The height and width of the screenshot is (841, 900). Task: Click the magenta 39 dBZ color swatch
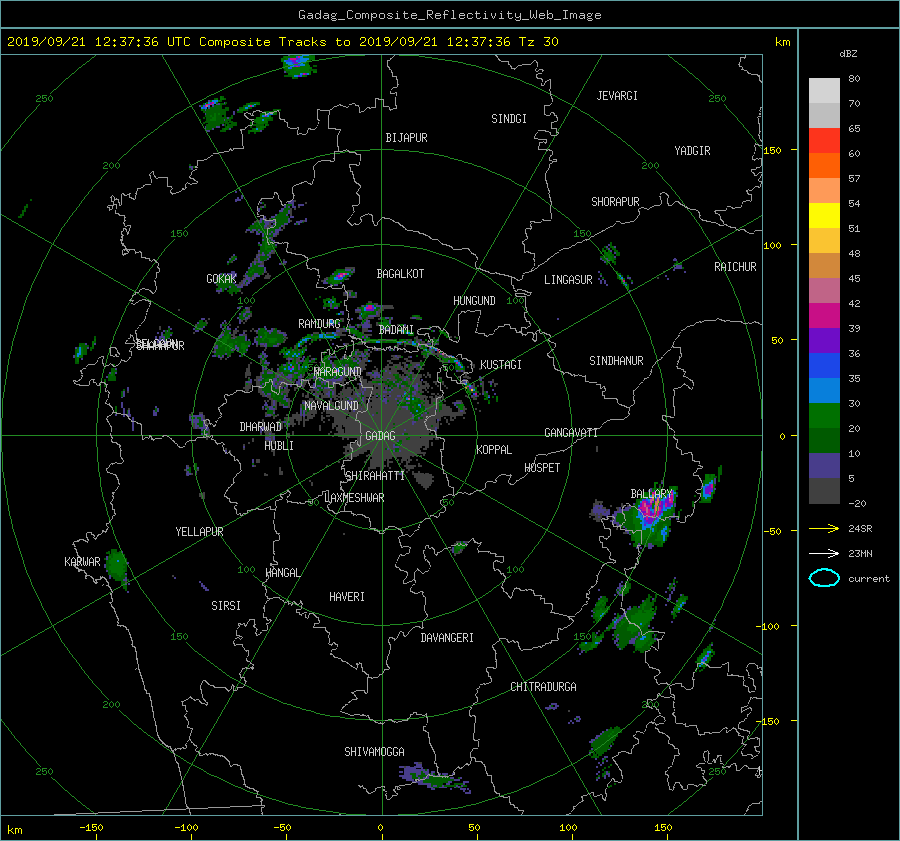coord(824,316)
